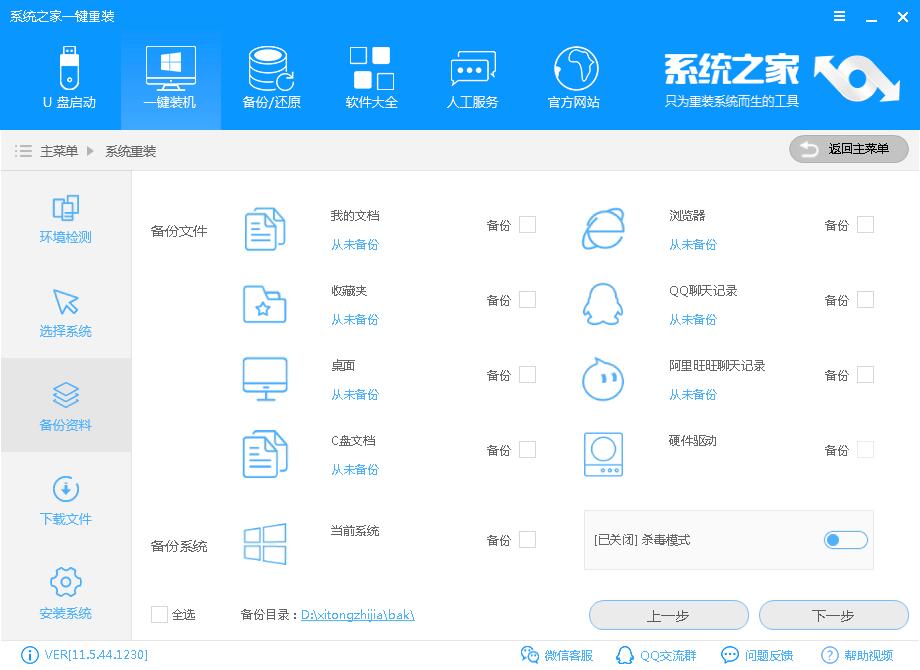Open the 备份/还原 panel

click(x=270, y=78)
